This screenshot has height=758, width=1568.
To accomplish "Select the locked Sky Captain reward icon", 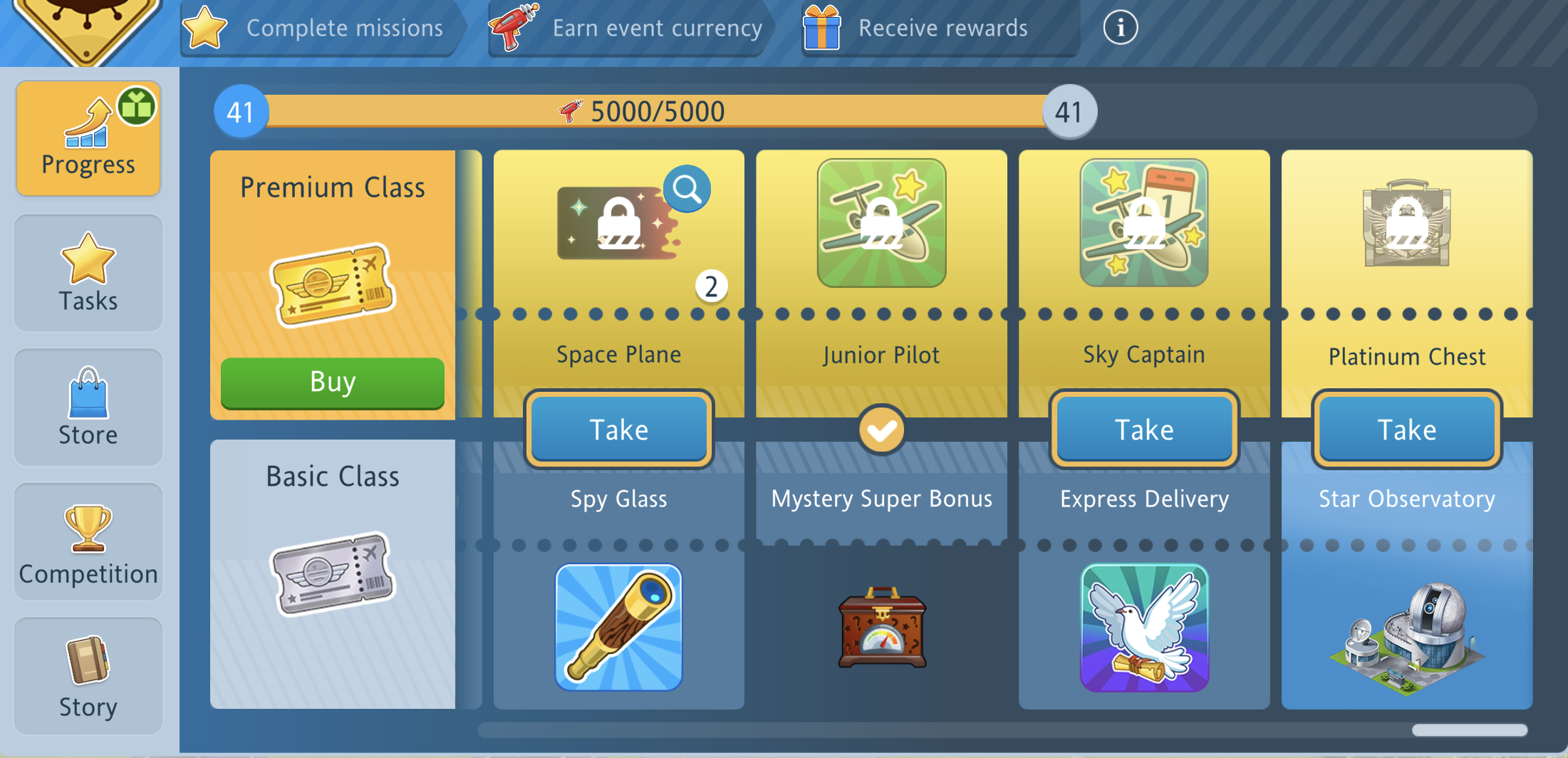I will tap(1144, 223).
